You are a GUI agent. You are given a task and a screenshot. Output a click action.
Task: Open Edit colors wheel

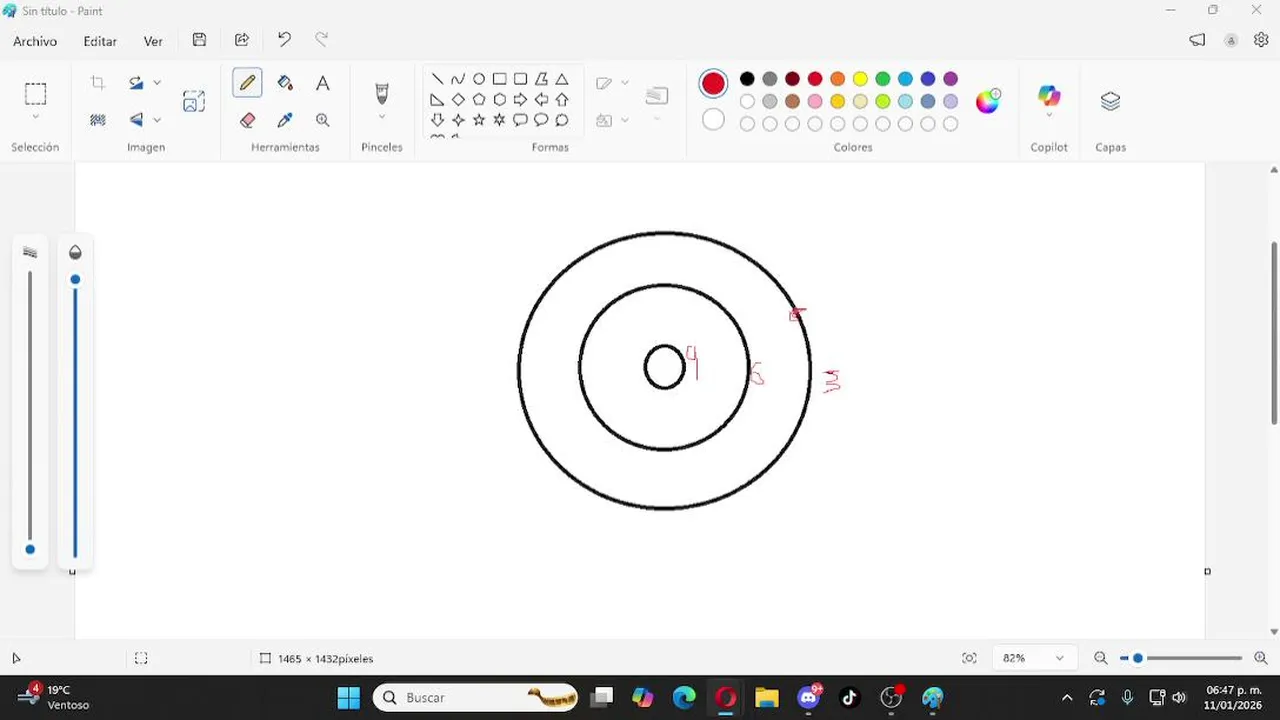pos(988,101)
